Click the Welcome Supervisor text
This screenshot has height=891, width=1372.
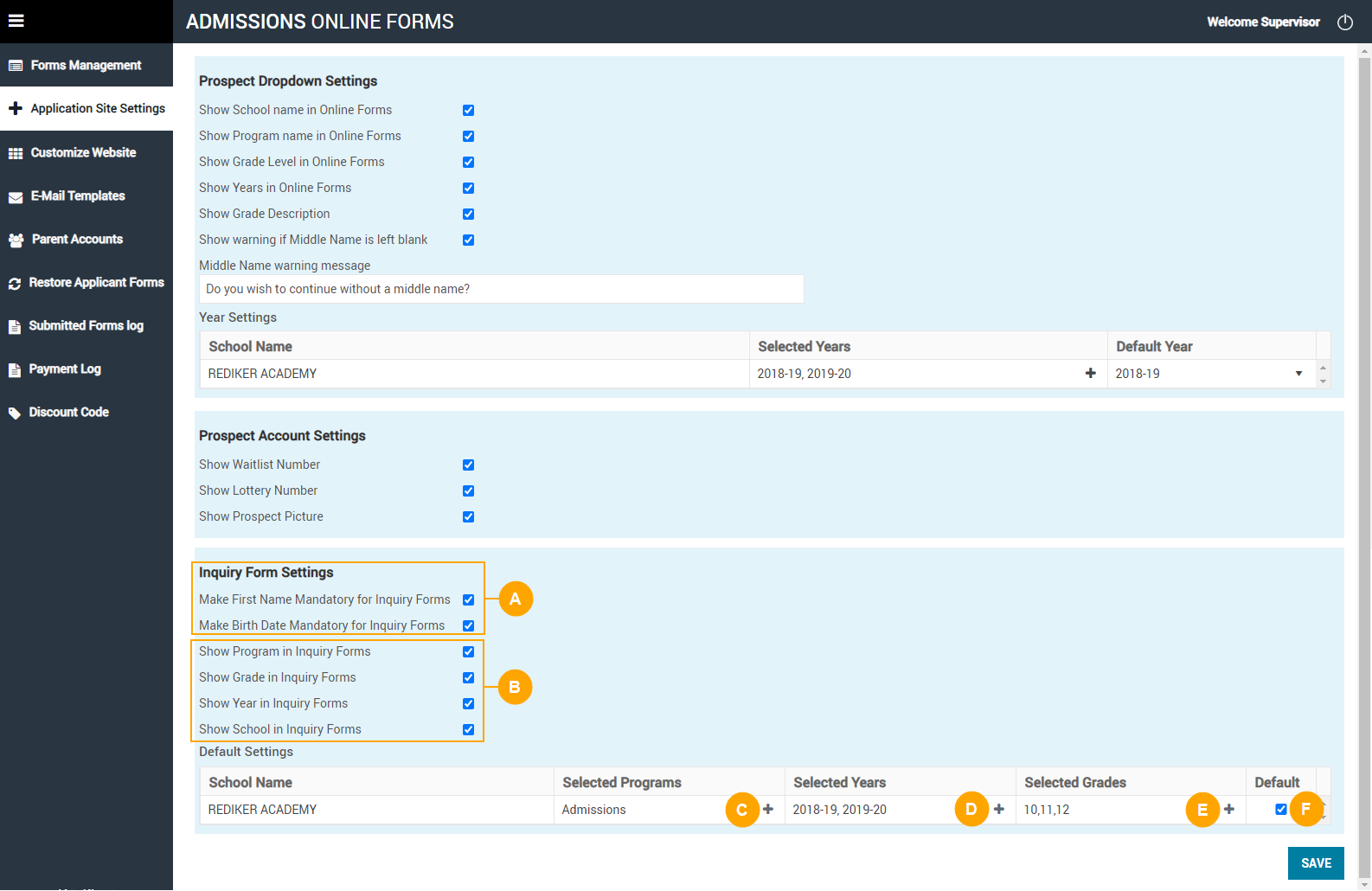click(x=1263, y=22)
